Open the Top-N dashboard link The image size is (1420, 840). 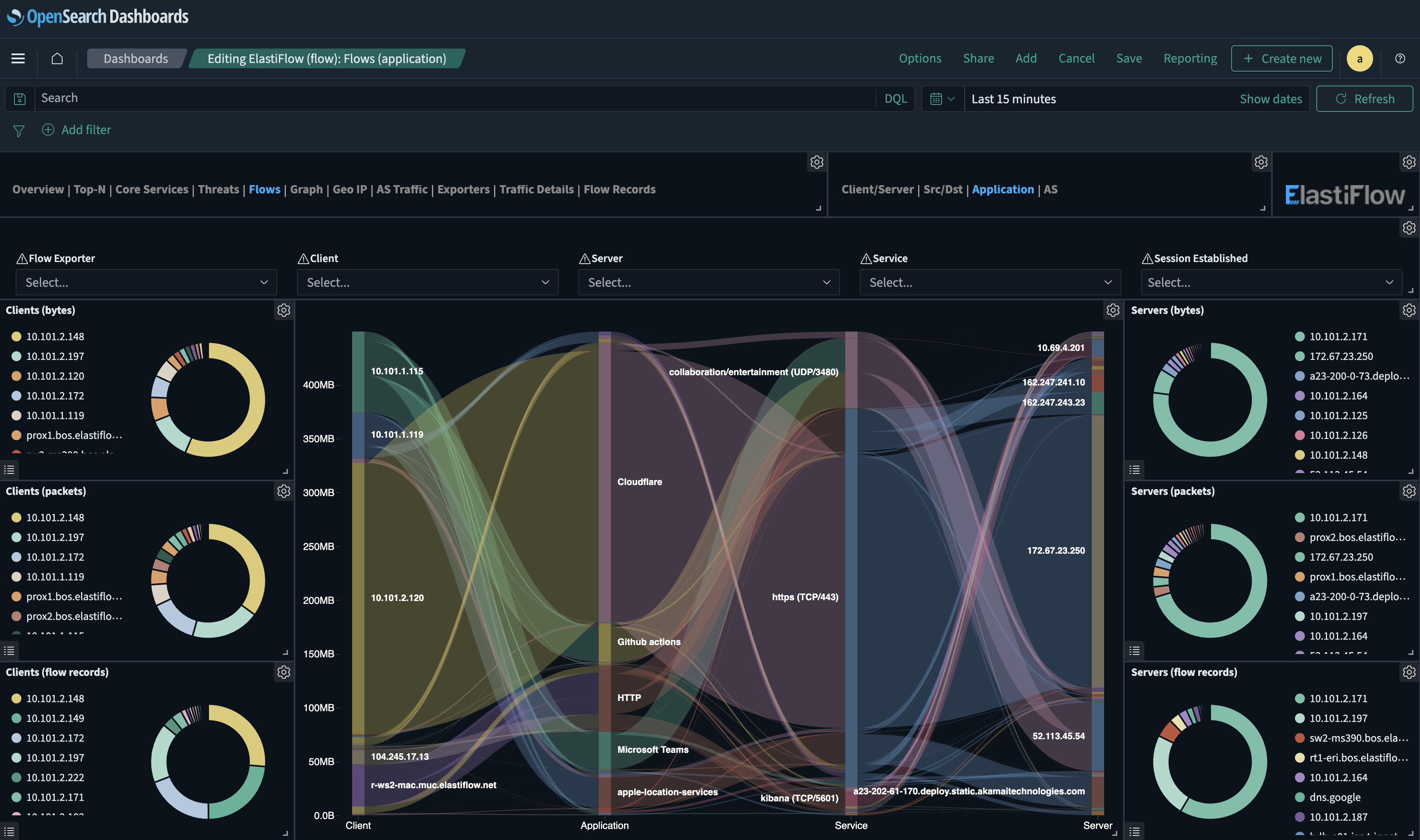pos(89,189)
